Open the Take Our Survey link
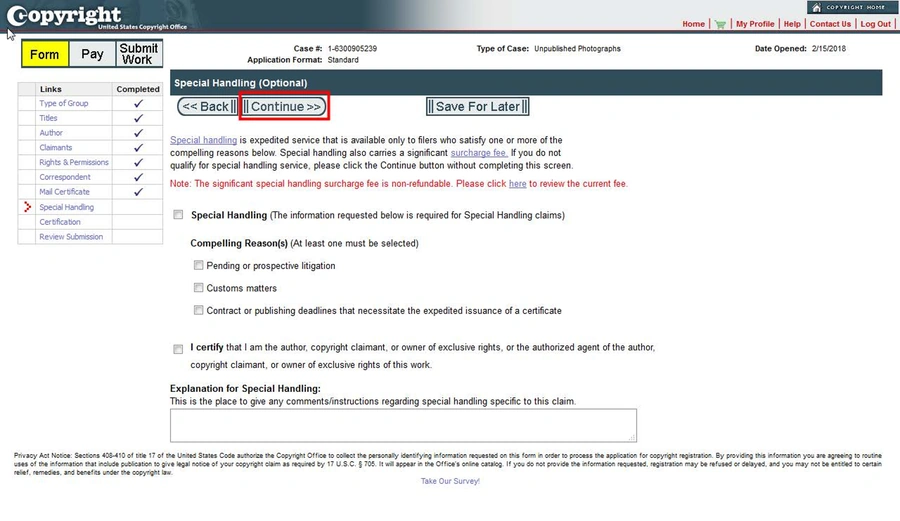This screenshot has height=521, width=900. pos(450,481)
